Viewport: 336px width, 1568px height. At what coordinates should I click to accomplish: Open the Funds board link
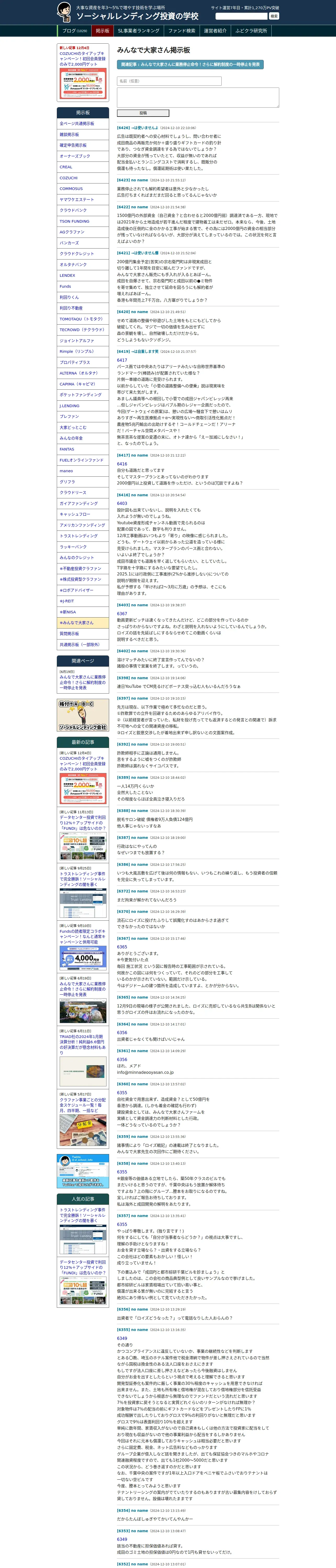(x=83, y=287)
